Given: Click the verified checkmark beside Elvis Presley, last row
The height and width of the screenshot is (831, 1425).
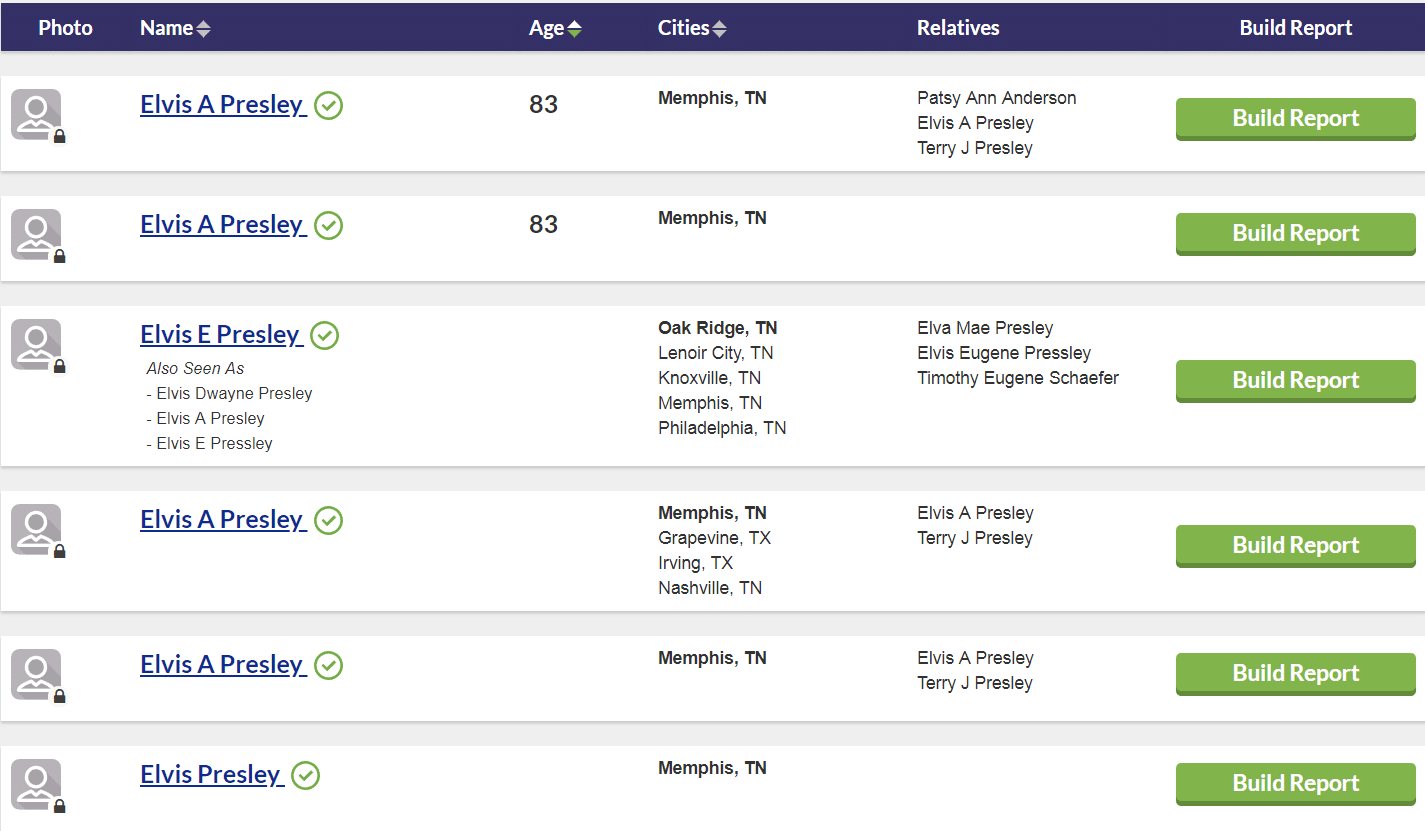Looking at the screenshot, I should (305, 776).
